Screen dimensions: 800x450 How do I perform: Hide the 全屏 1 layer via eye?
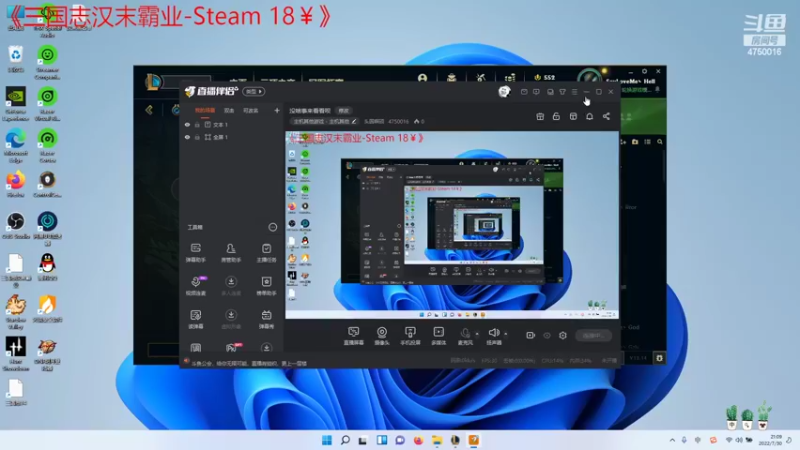pos(187,137)
